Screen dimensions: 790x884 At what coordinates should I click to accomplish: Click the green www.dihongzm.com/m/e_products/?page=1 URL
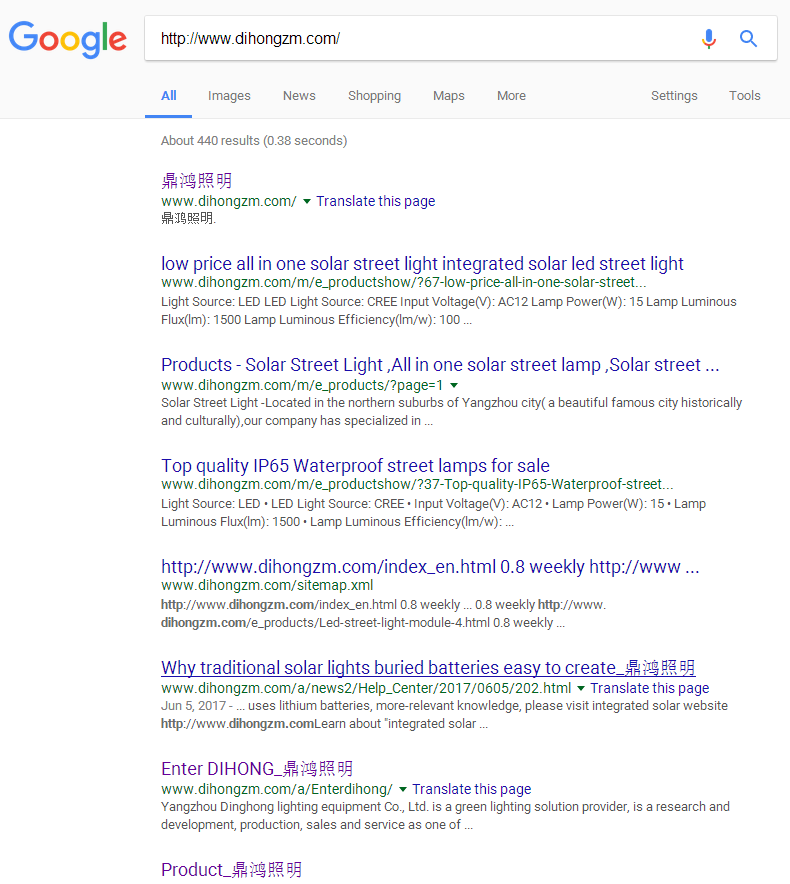pyautogui.click(x=302, y=385)
